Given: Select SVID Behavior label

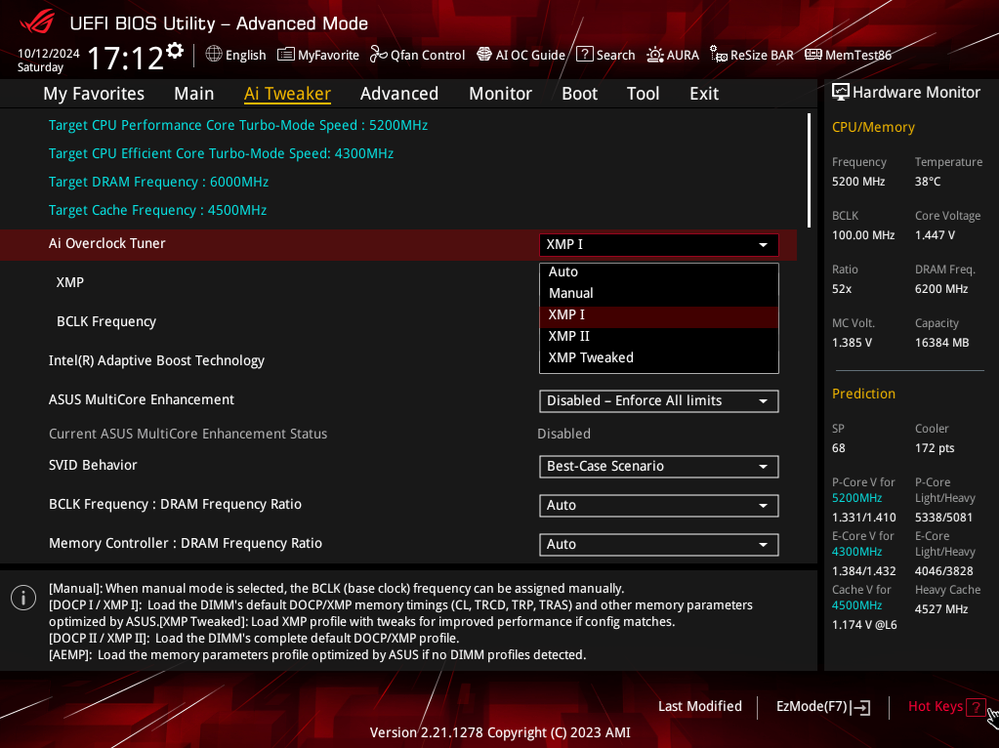Looking at the screenshot, I should [x=93, y=465].
